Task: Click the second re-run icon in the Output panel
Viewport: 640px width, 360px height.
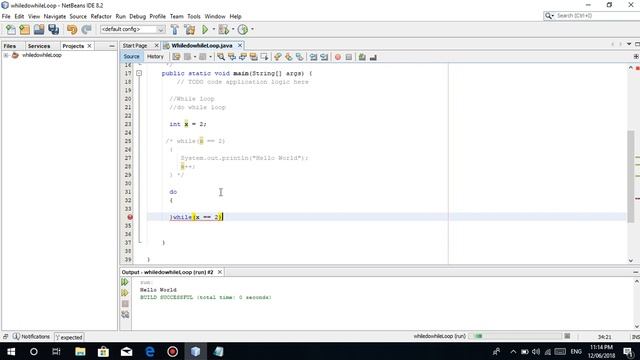Action: (125, 293)
